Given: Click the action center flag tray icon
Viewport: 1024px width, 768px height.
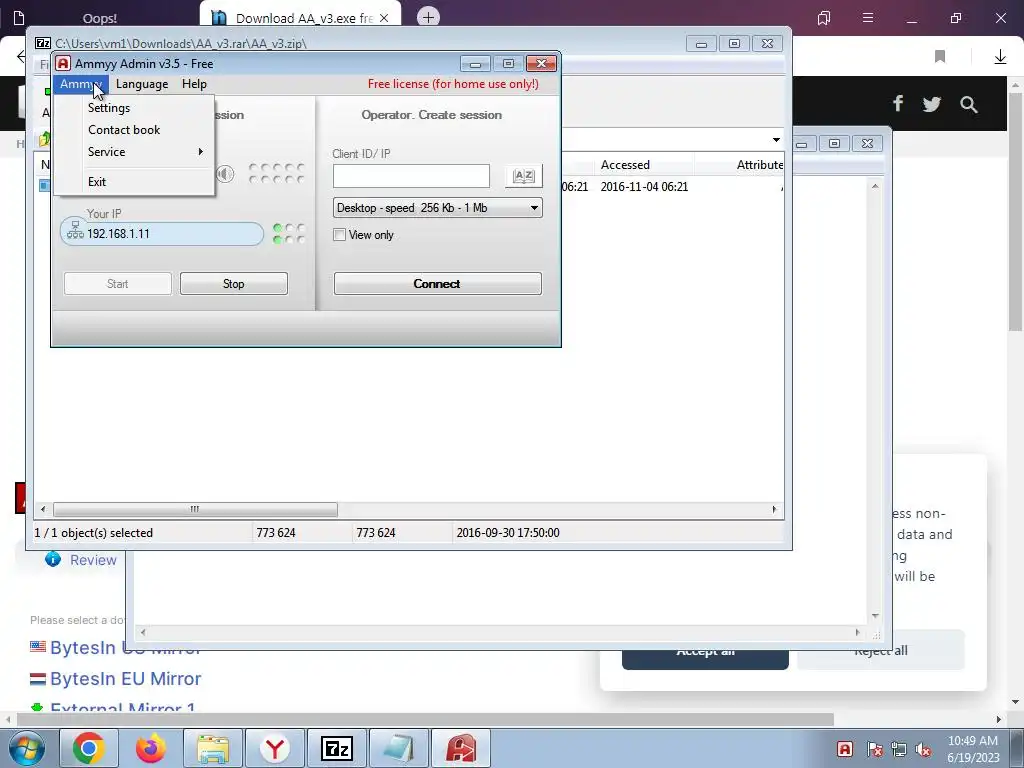Looking at the screenshot, I should point(874,749).
